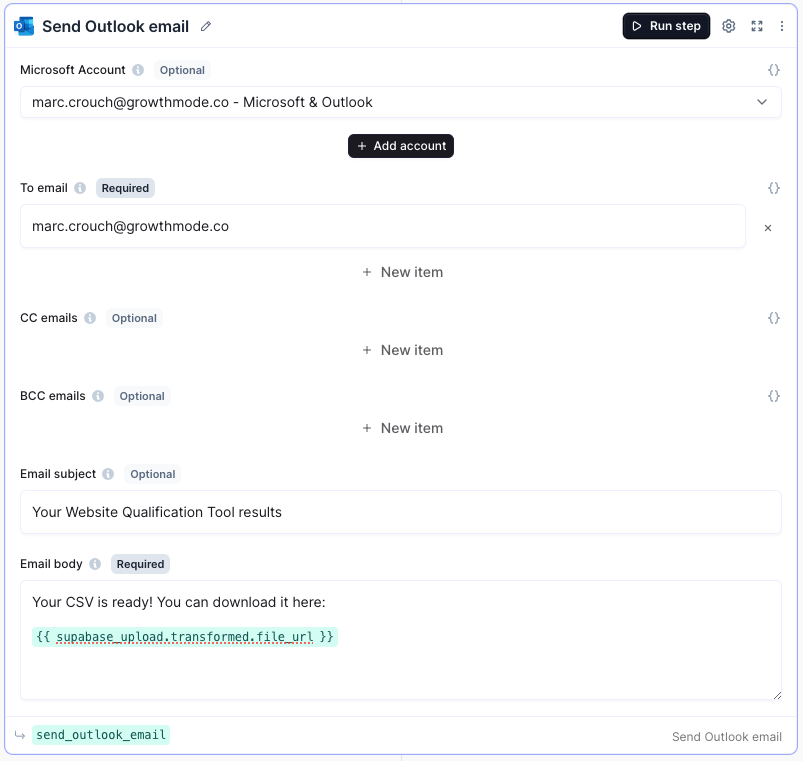
Task: Click info icon beside Email body label
Action: pos(95,564)
